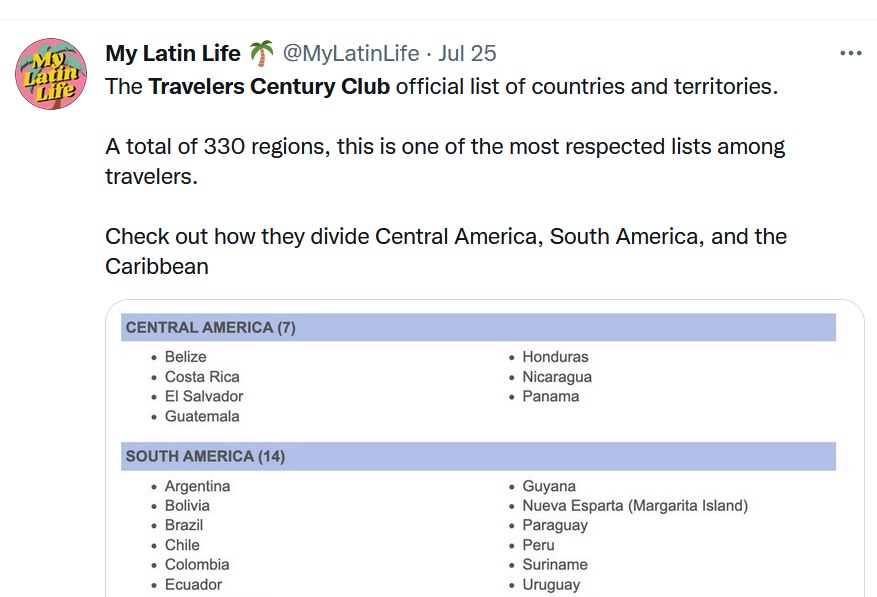Viewport: 877px width, 597px height.
Task: Click the tweet text about 330 regions
Action: [445, 147]
